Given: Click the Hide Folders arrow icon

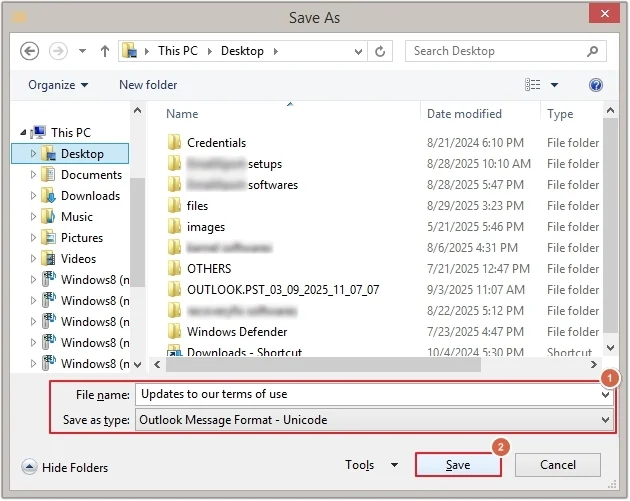Looking at the screenshot, I should [x=29, y=467].
